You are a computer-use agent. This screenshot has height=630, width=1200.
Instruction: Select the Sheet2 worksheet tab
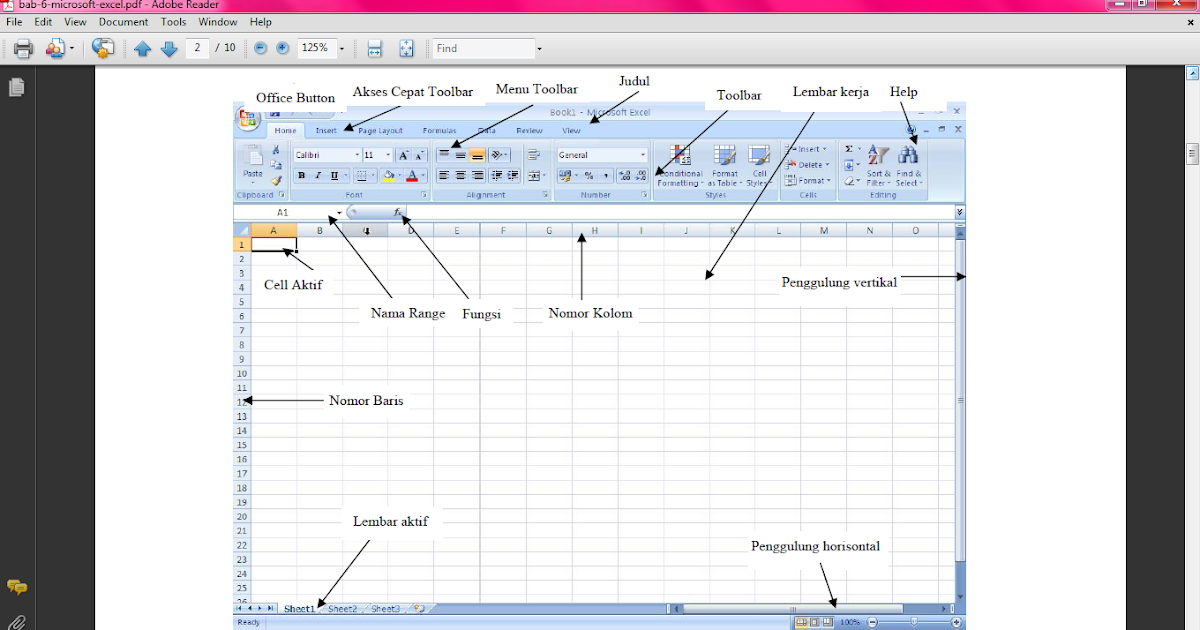342,608
